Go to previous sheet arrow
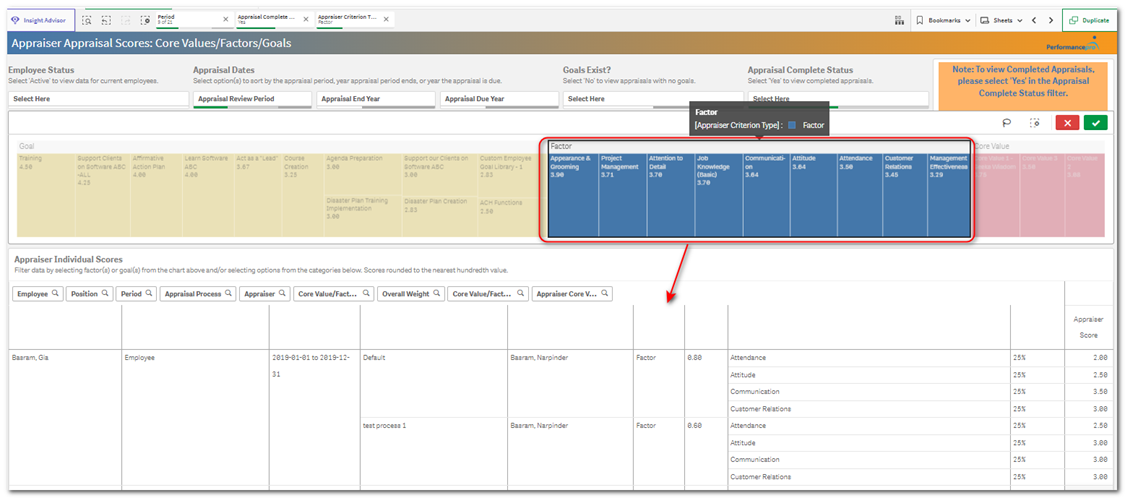The height and width of the screenshot is (498, 1125). click(x=1034, y=20)
